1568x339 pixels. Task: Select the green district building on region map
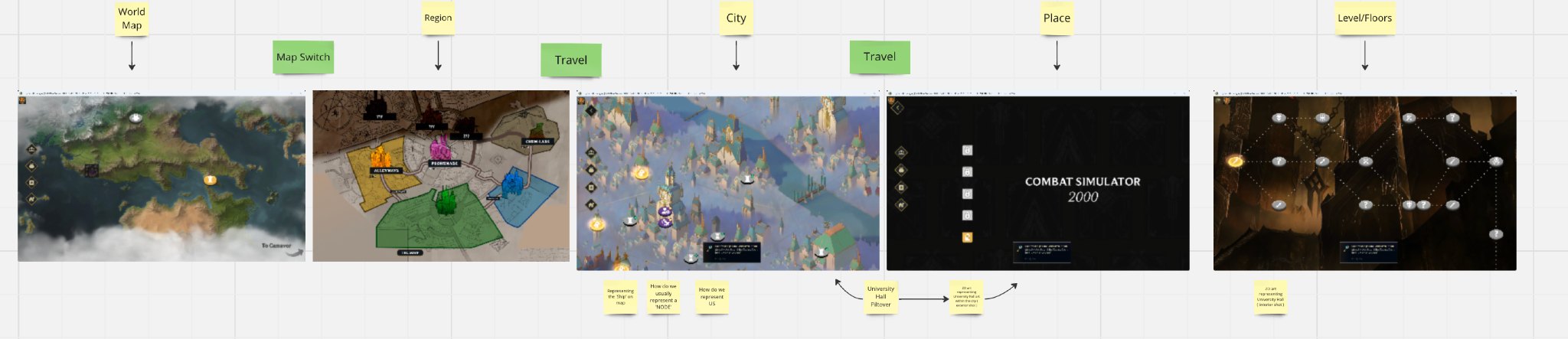[446, 200]
